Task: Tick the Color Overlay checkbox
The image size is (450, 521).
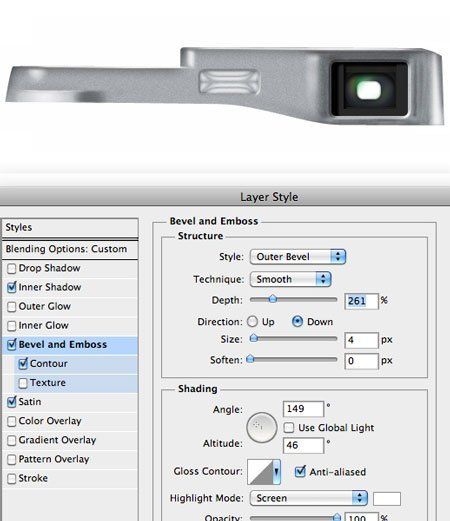Action: tap(12, 421)
